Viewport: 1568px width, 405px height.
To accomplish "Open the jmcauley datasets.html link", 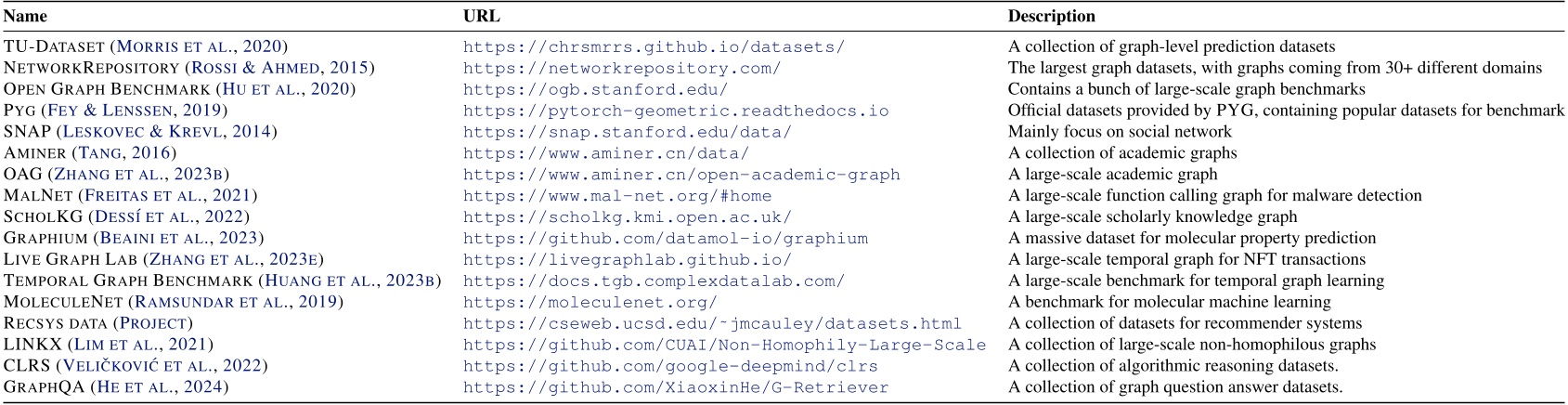I will pyautogui.click(x=713, y=323).
